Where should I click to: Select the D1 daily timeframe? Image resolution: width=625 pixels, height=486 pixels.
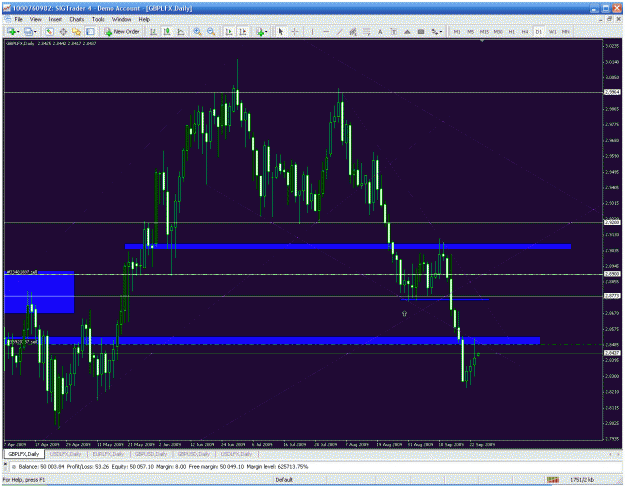click(539, 32)
